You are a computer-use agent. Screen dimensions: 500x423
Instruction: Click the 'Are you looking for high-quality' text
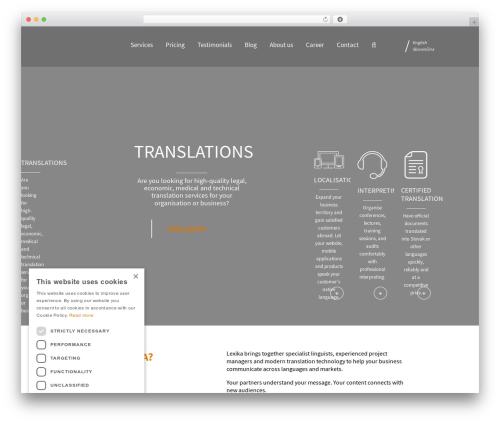click(x=192, y=192)
